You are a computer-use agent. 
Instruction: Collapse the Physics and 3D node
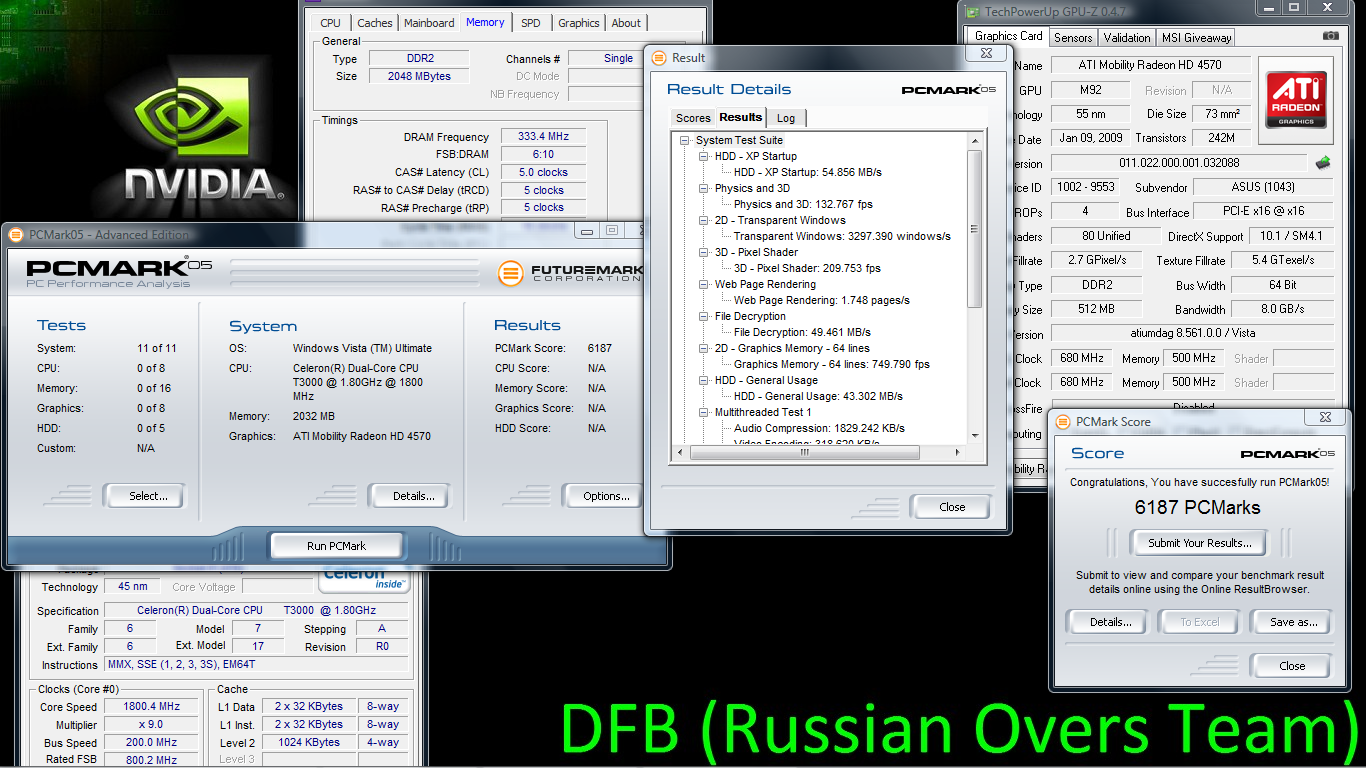click(x=705, y=188)
